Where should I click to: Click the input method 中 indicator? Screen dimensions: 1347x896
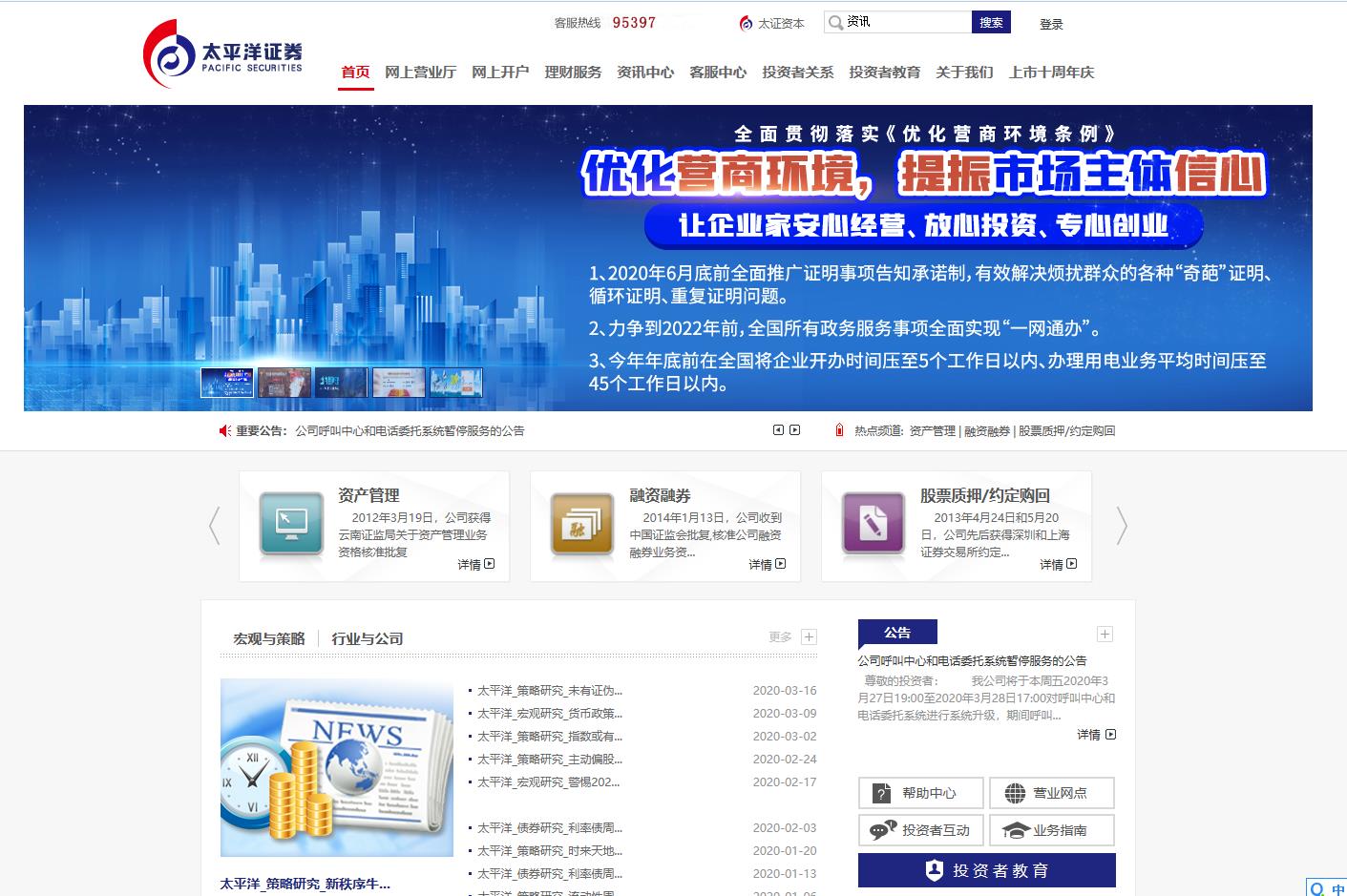pos(1337,888)
